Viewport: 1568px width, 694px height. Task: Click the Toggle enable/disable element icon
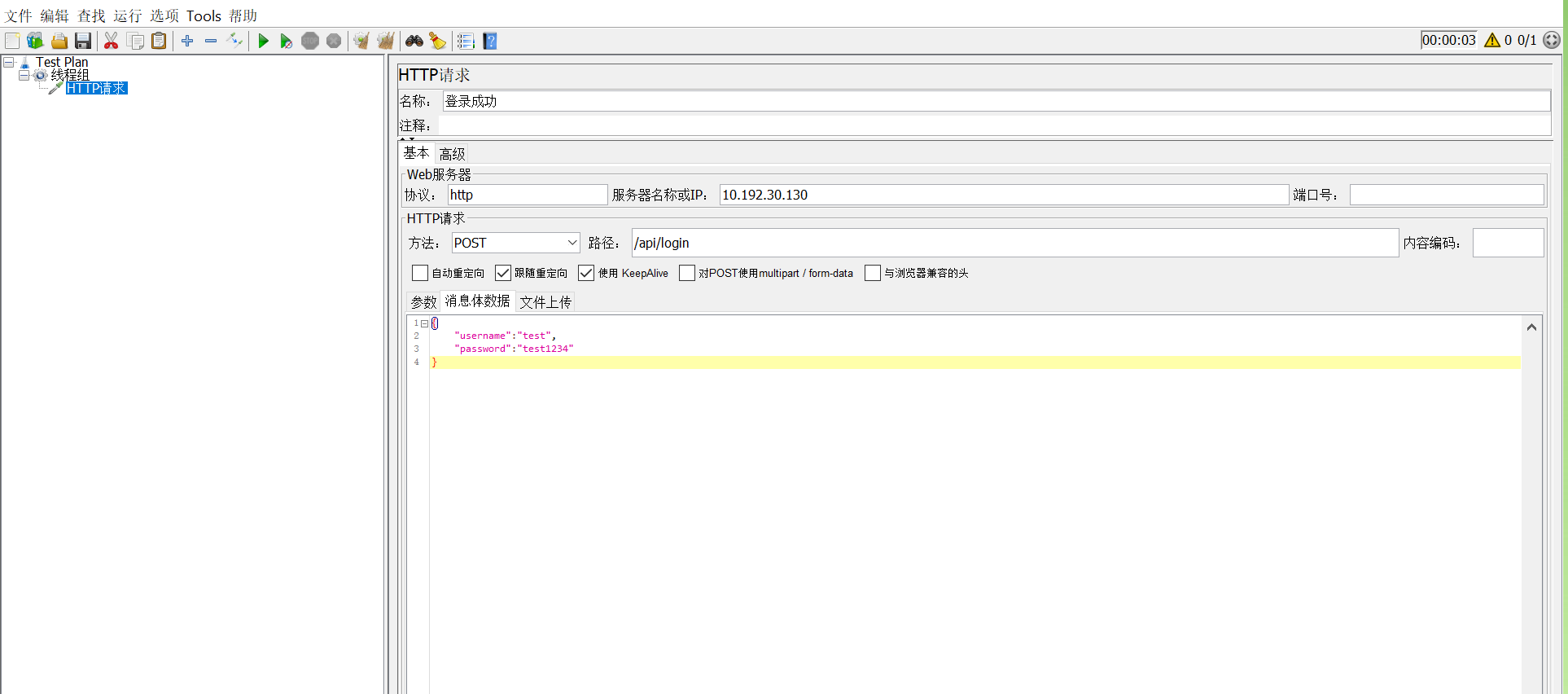coord(234,41)
